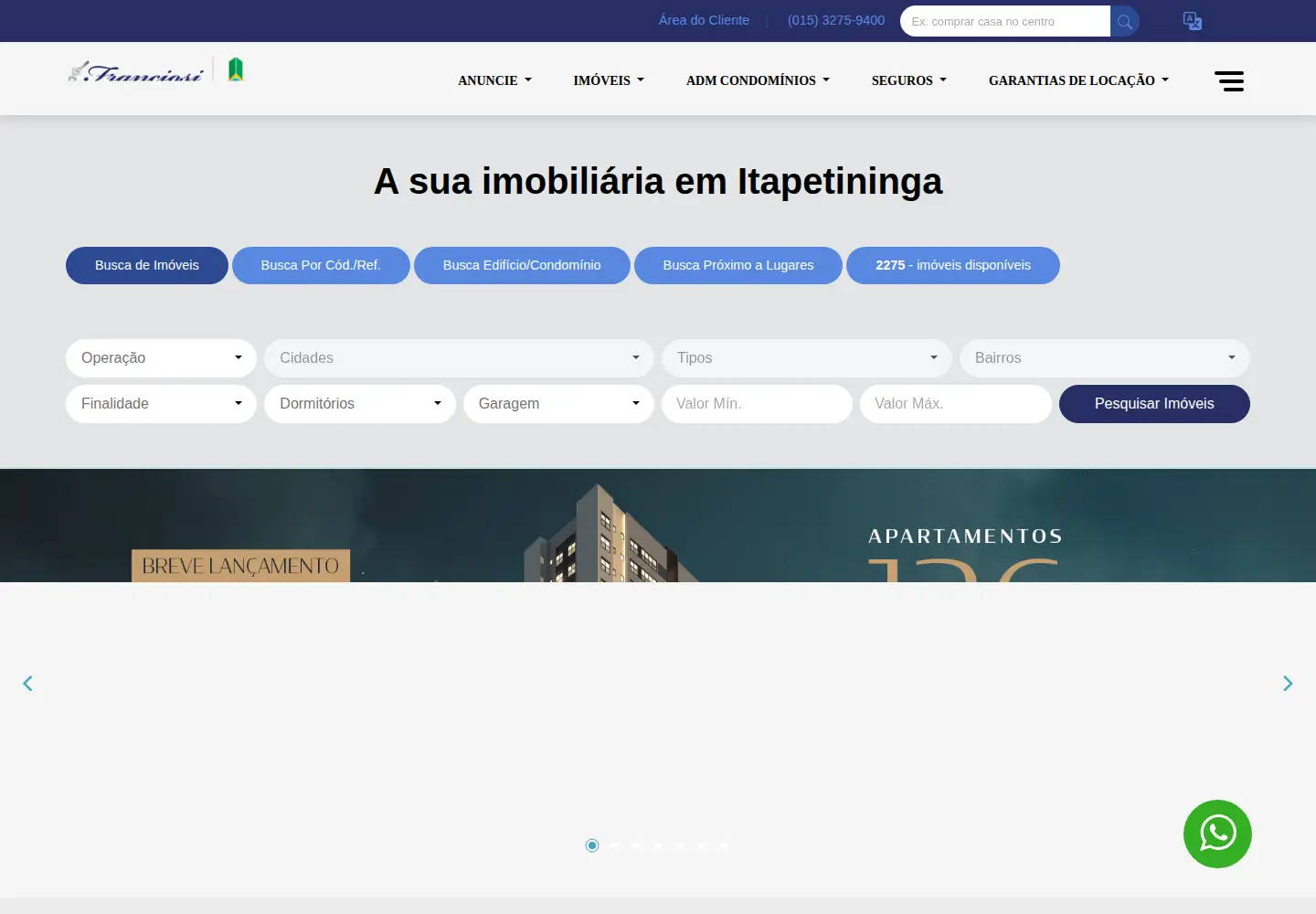Click the Valor Mín. input field
The height and width of the screenshot is (914, 1316).
pos(757,404)
